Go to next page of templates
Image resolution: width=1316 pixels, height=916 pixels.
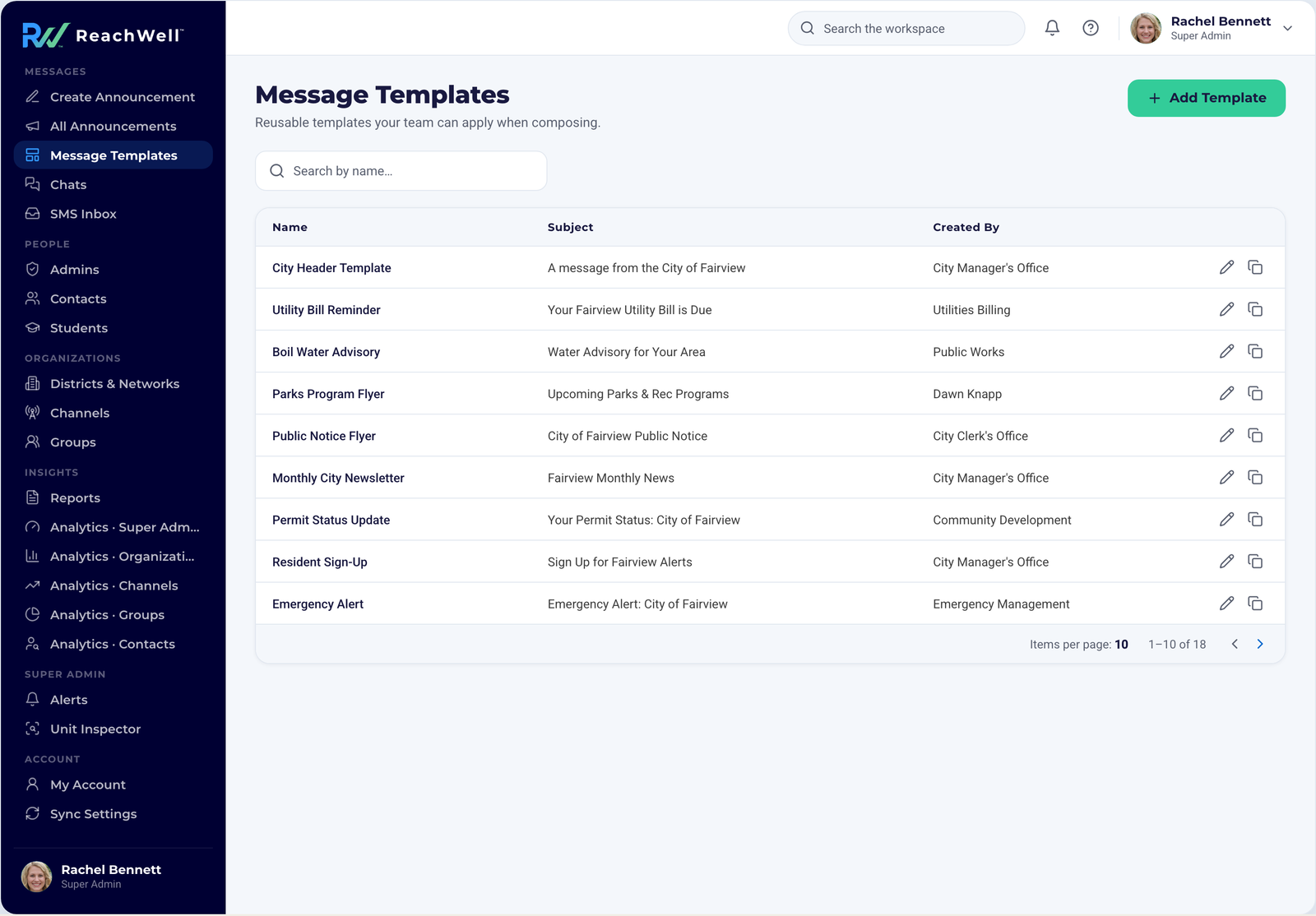click(x=1260, y=644)
